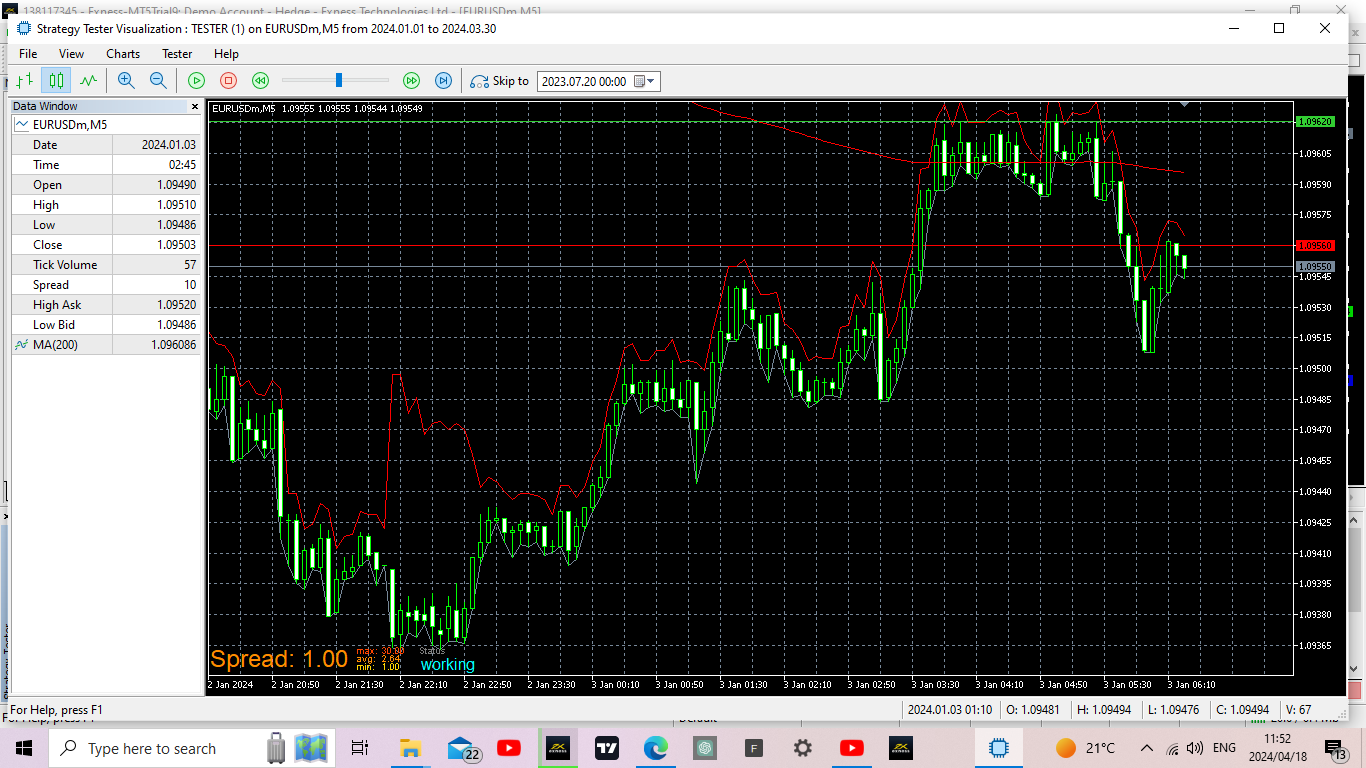Screen dimensions: 1366x768
Task: Open Settings gear on the taskbar
Action: click(802, 748)
